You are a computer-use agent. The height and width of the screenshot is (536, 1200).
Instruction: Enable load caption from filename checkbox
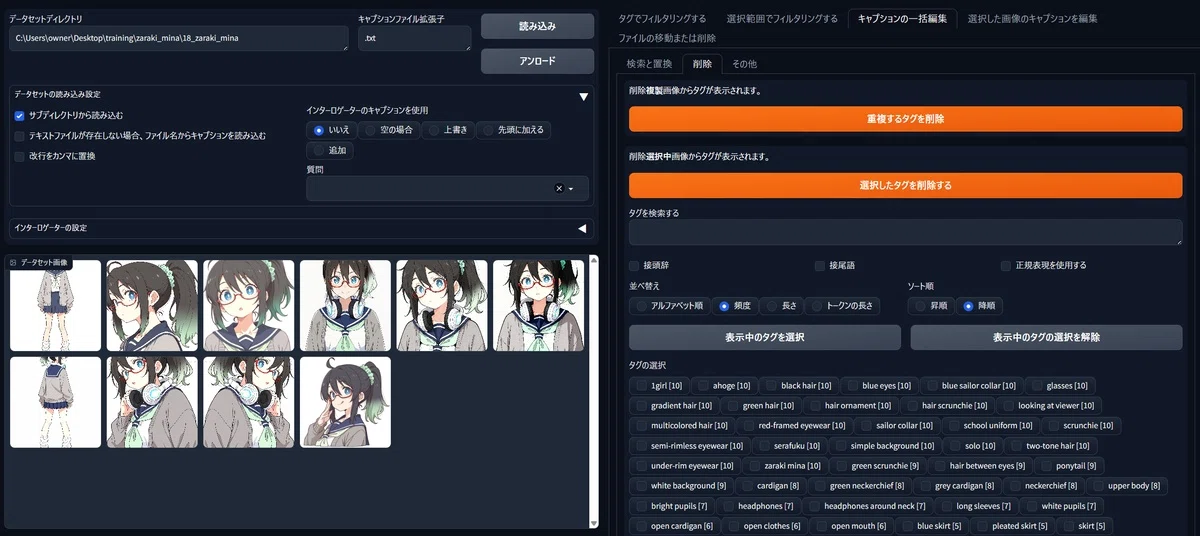[x=19, y=136]
